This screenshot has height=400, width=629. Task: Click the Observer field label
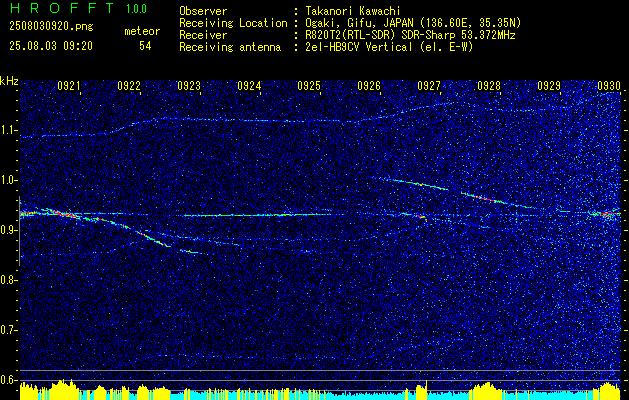pyautogui.click(x=203, y=11)
